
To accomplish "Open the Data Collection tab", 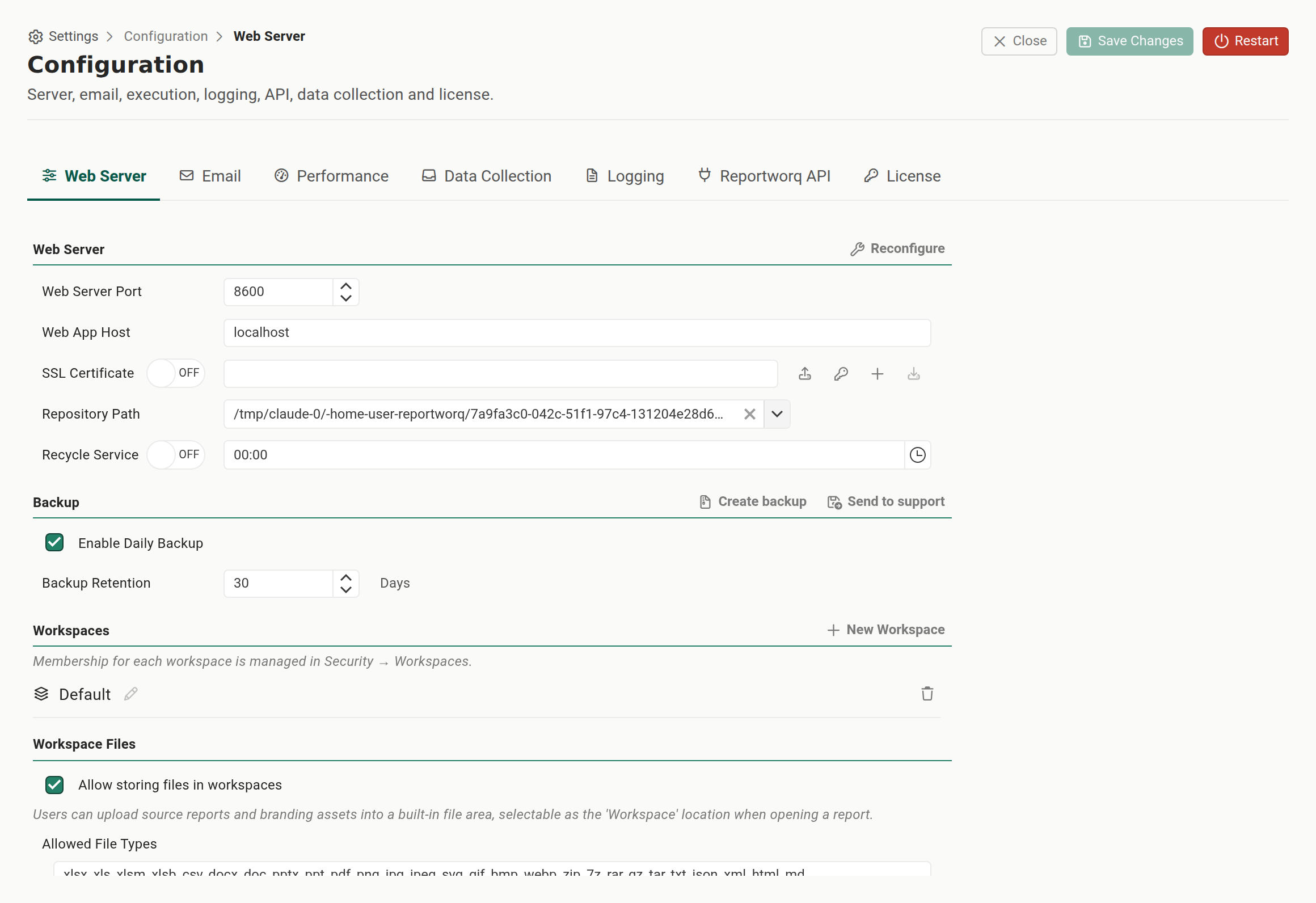I will pyautogui.click(x=486, y=176).
